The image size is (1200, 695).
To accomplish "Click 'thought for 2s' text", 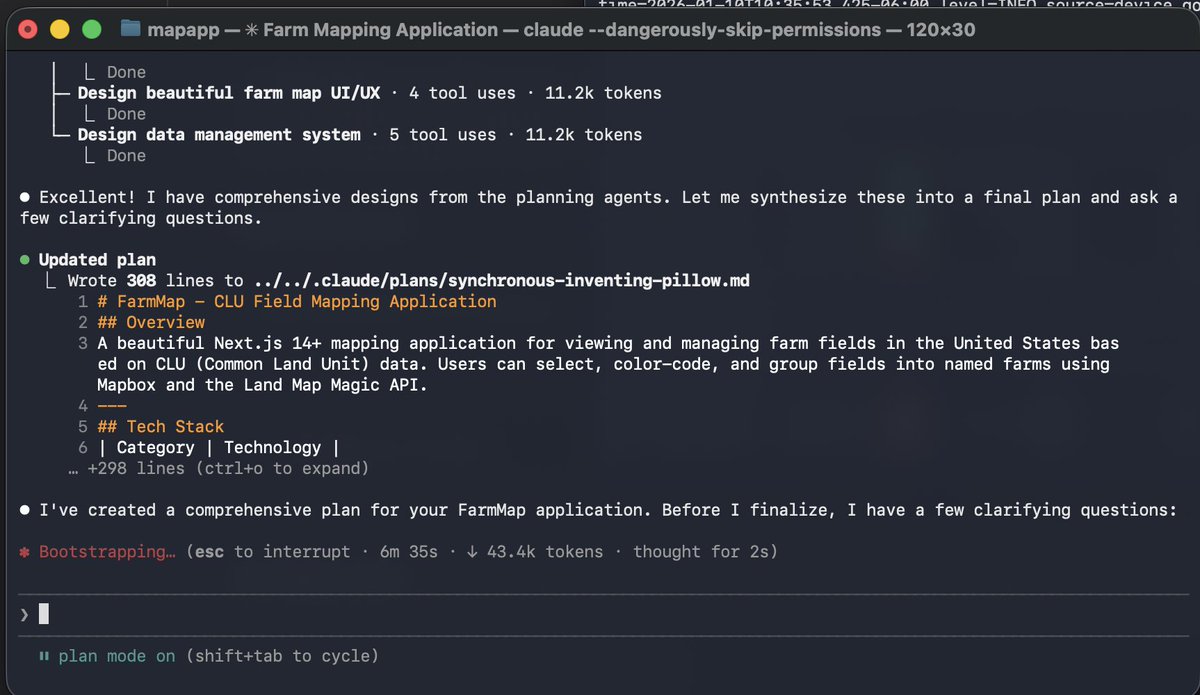I will point(701,552).
